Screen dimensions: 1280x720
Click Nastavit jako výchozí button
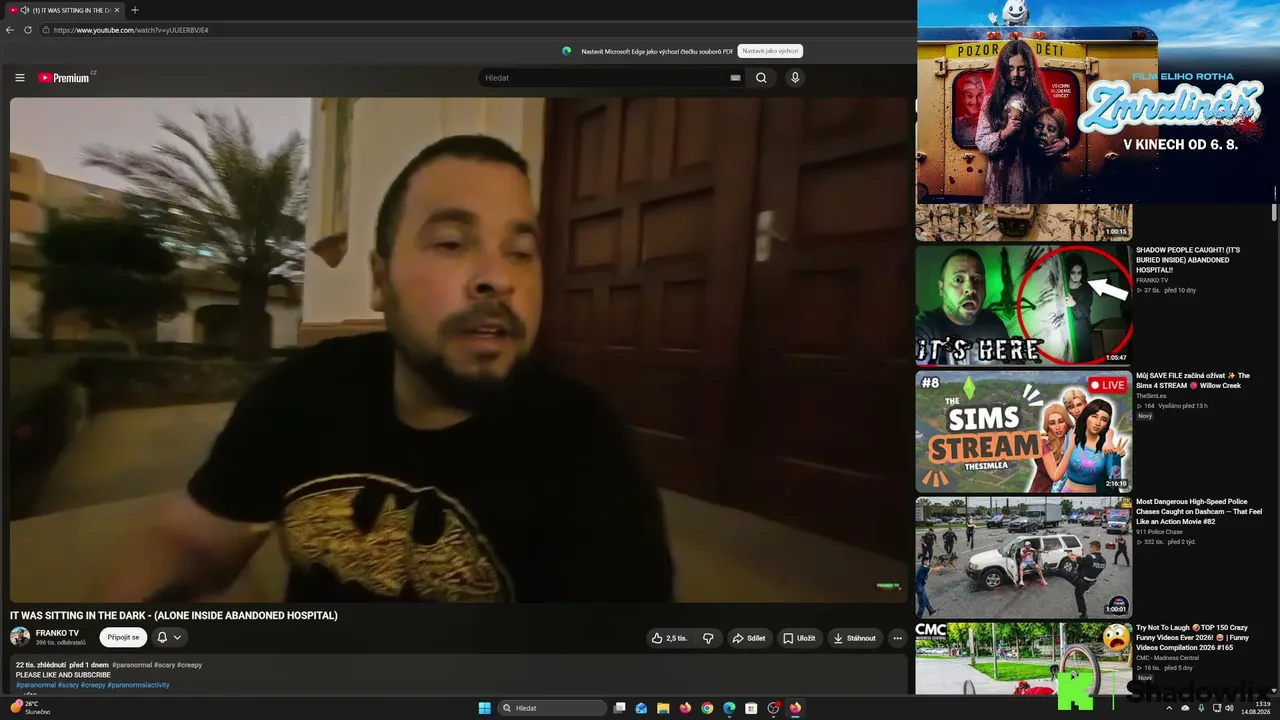pos(770,51)
